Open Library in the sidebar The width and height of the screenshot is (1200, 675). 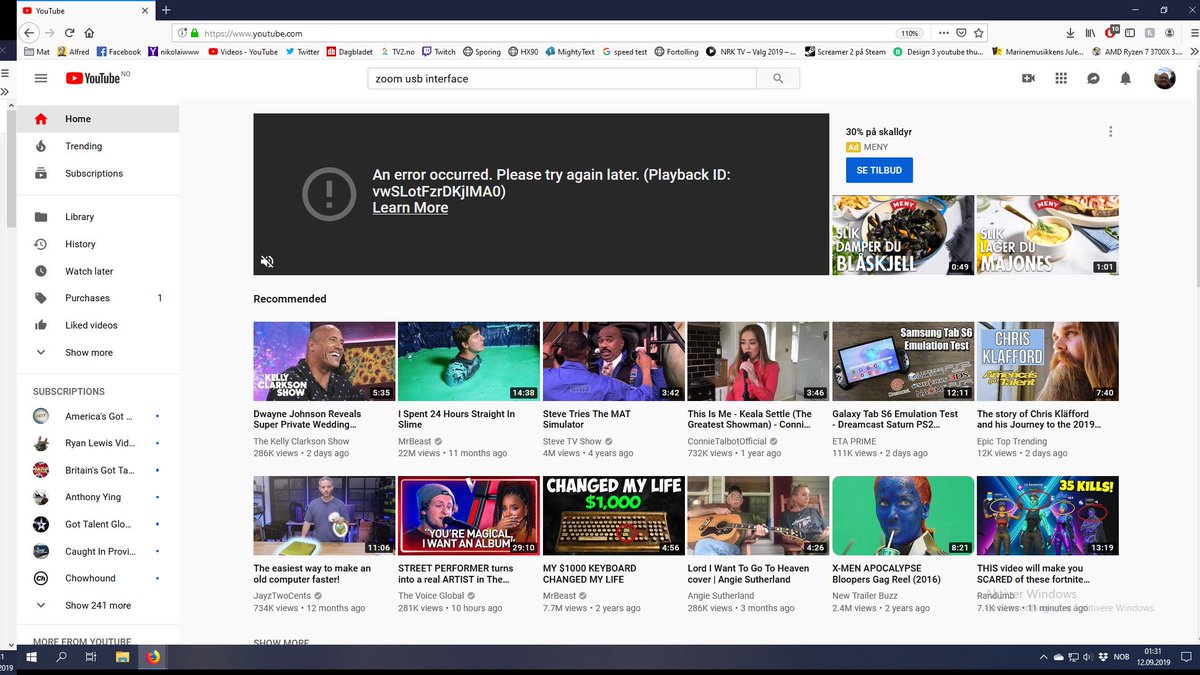point(98,217)
